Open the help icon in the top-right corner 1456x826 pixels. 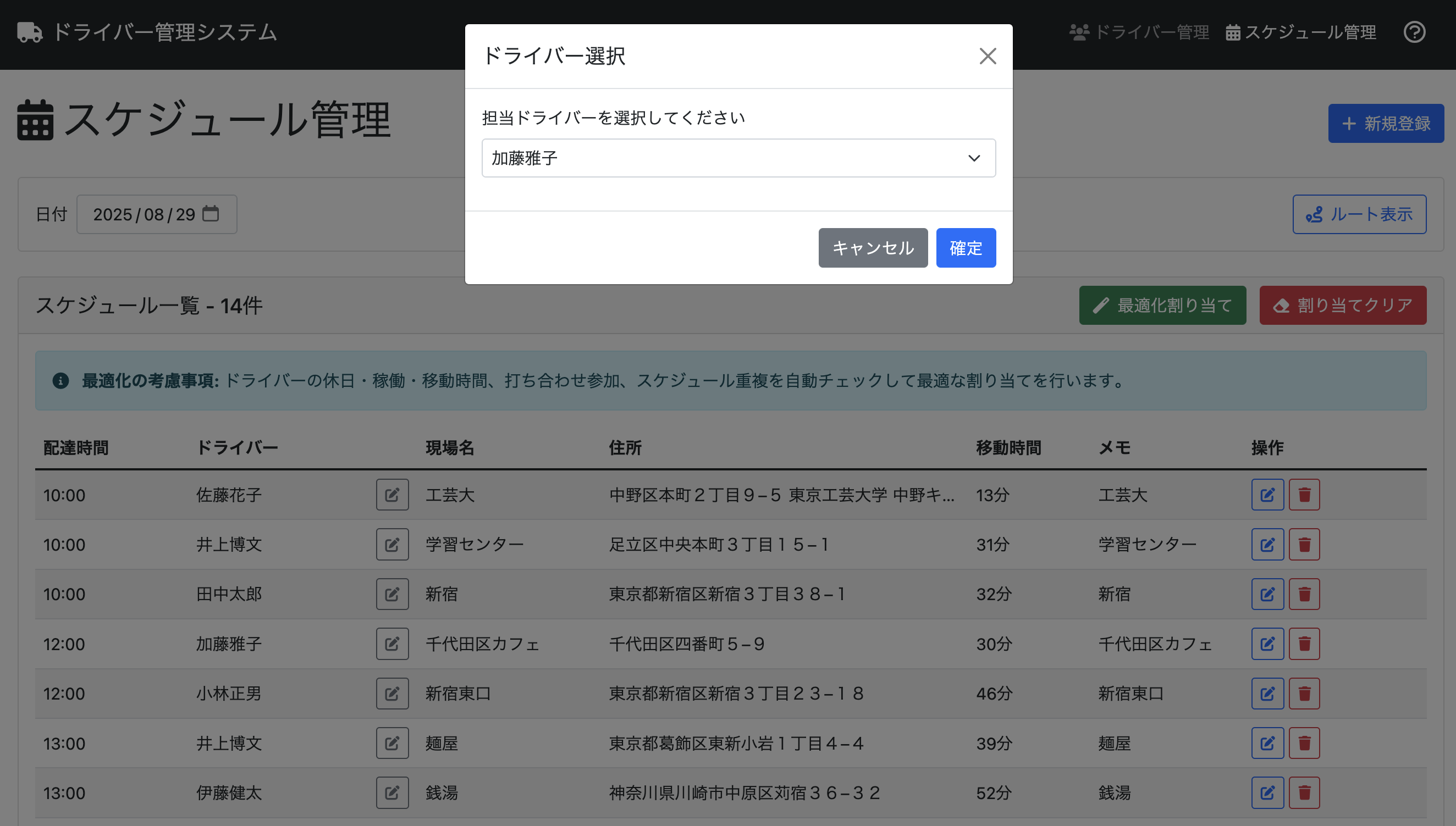pyautogui.click(x=1415, y=33)
